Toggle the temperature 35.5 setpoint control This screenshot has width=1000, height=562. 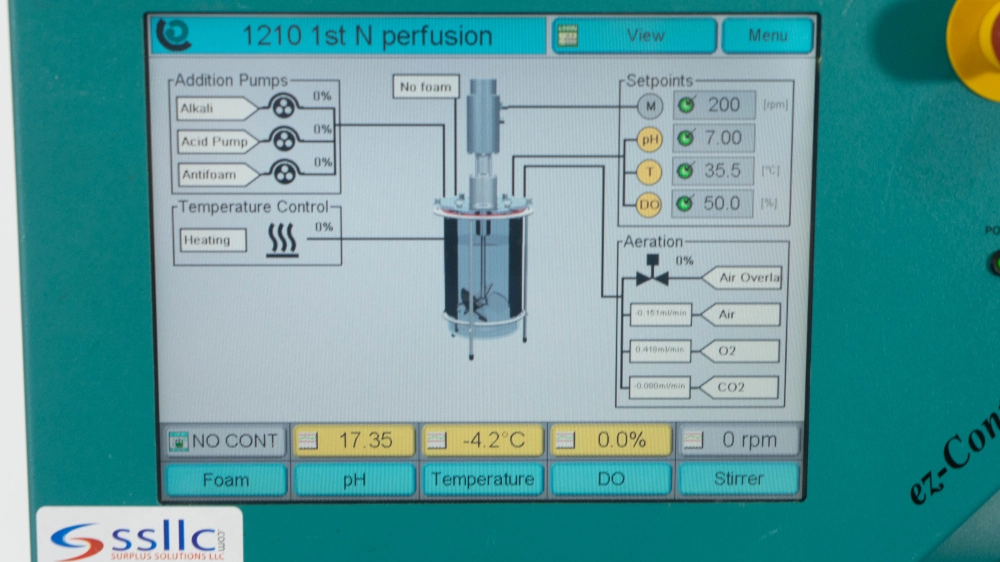713,171
